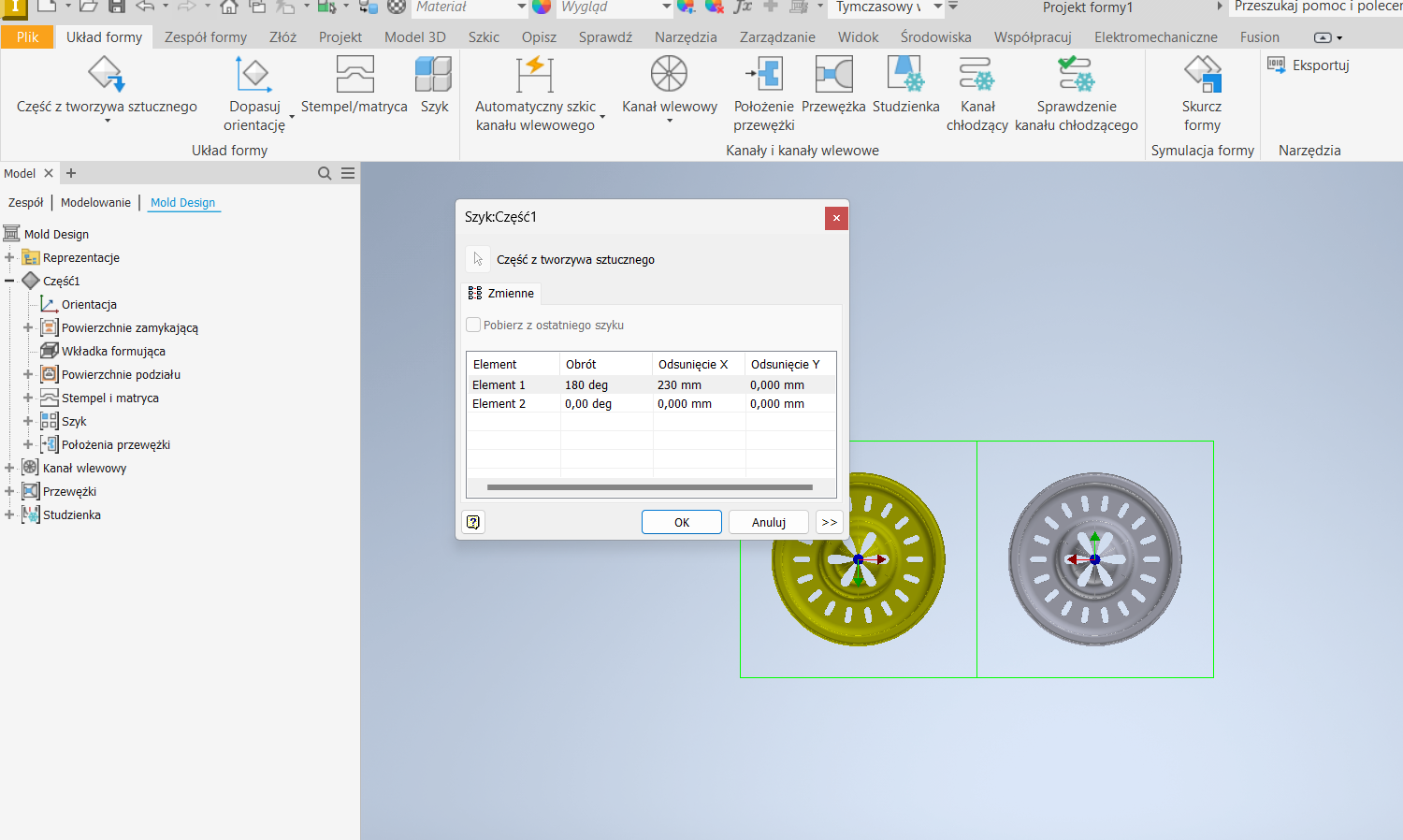The image size is (1403, 840).
Task: Search the model browser with magnifier icon
Action: [325, 173]
